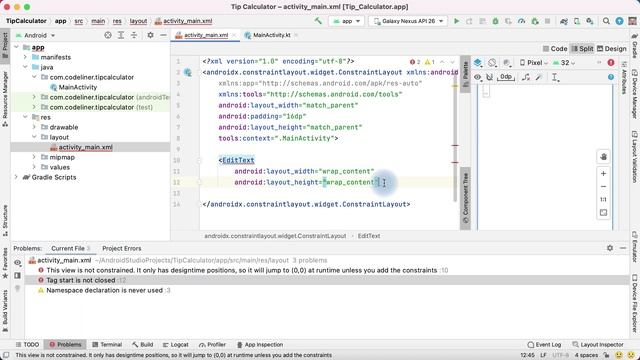Open default margins 0dp dropdown

coord(506,77)
